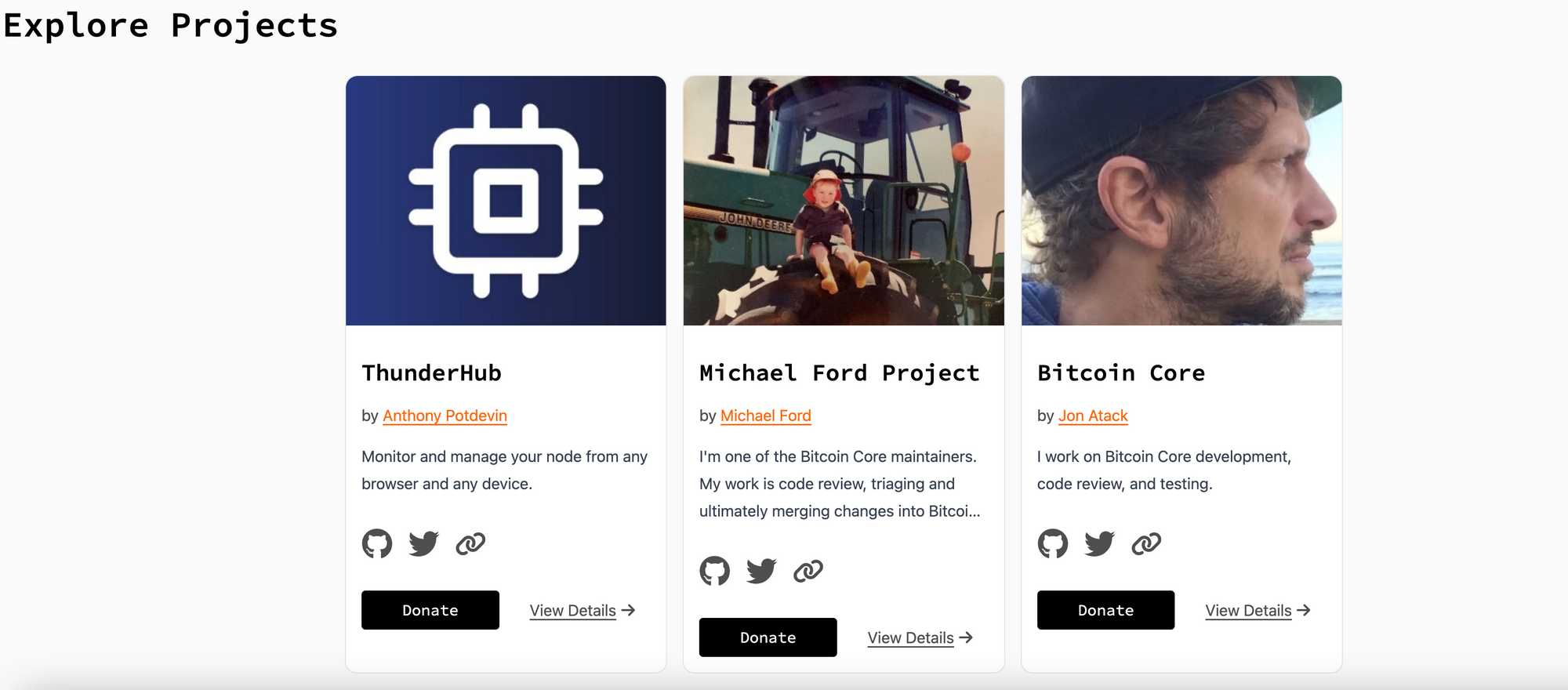Open Michael Ford author link
Viewport: 1568px width, 690px height.
click(766, 416)
